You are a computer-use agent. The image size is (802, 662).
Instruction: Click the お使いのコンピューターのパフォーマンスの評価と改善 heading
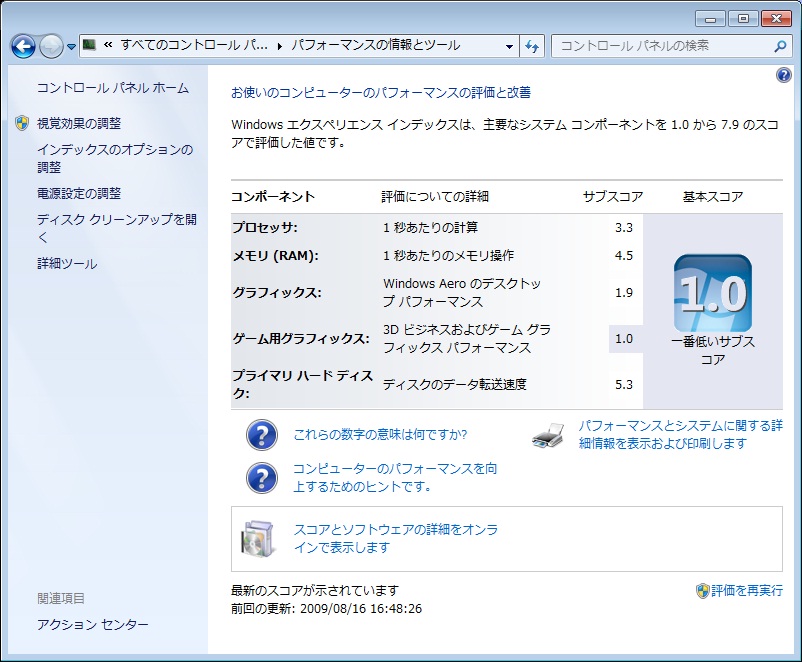pos(381,93)
